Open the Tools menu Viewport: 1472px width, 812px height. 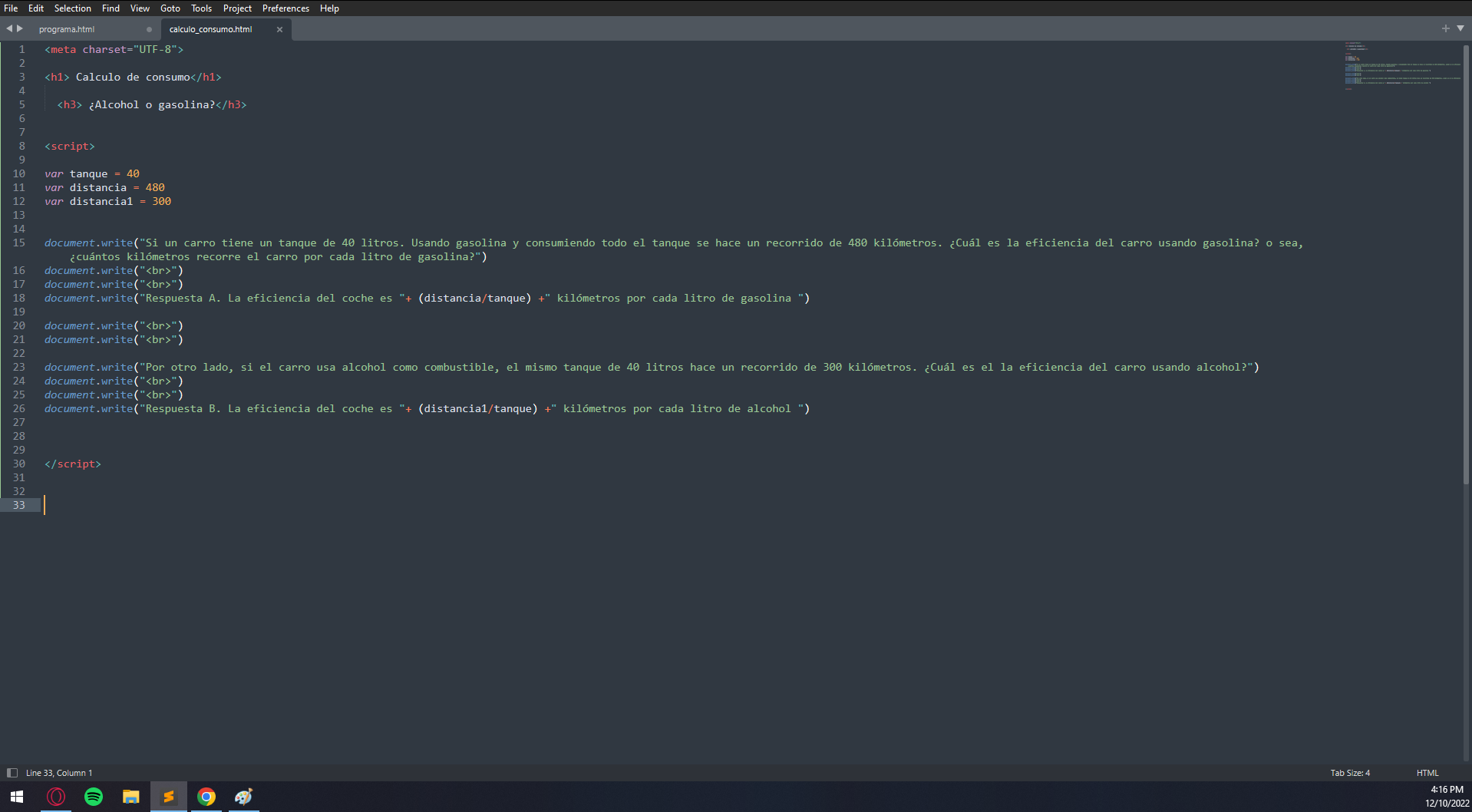(x=202, y=8)
